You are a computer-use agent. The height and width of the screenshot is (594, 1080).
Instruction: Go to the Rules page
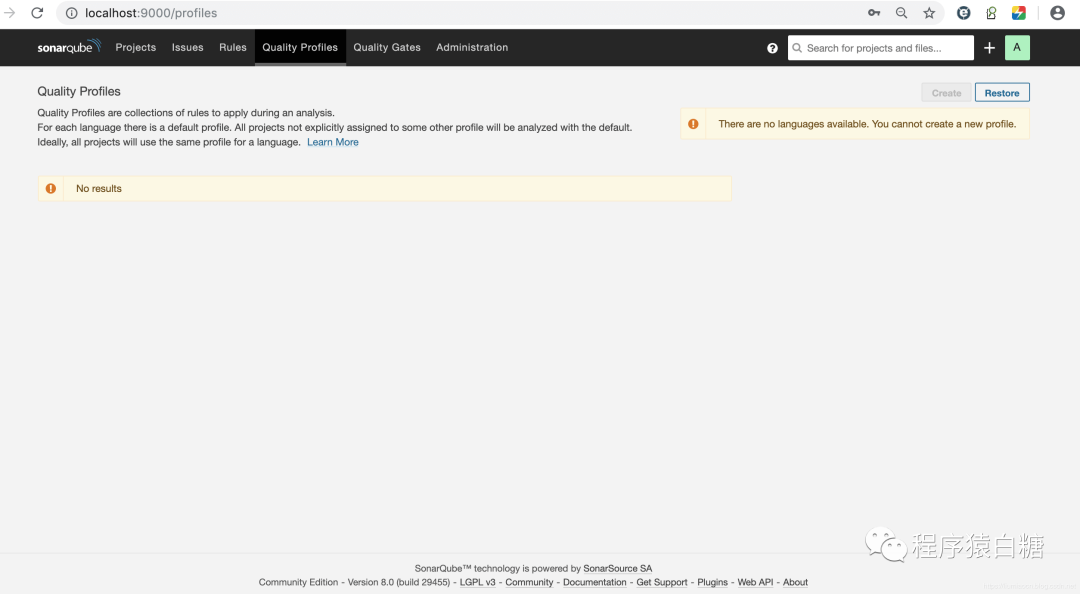coord(233,47)
